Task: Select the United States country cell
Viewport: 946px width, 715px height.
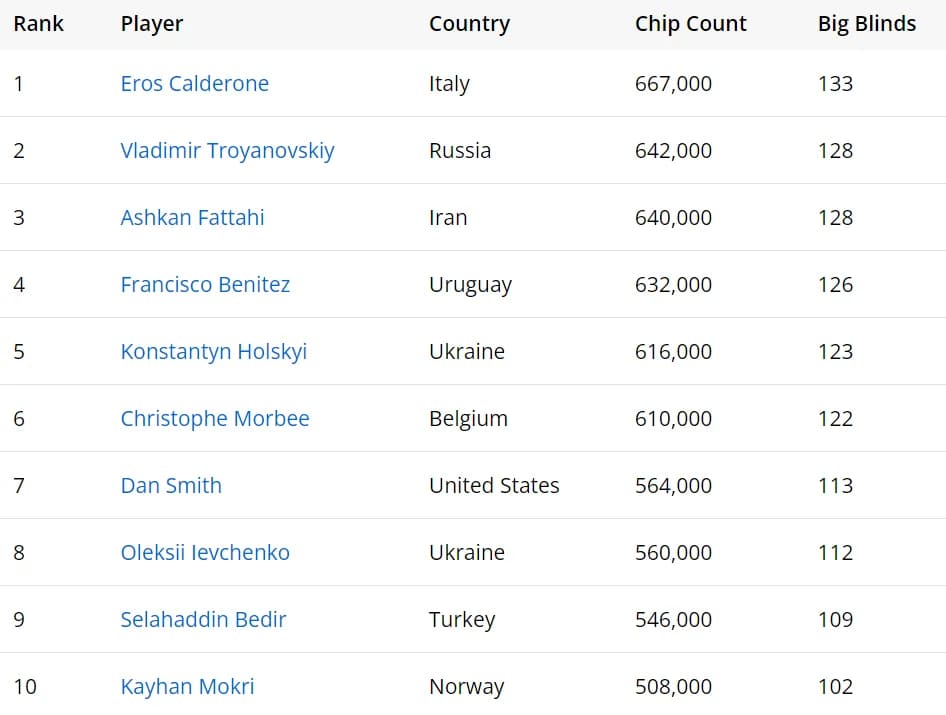Action: point(494,485)
